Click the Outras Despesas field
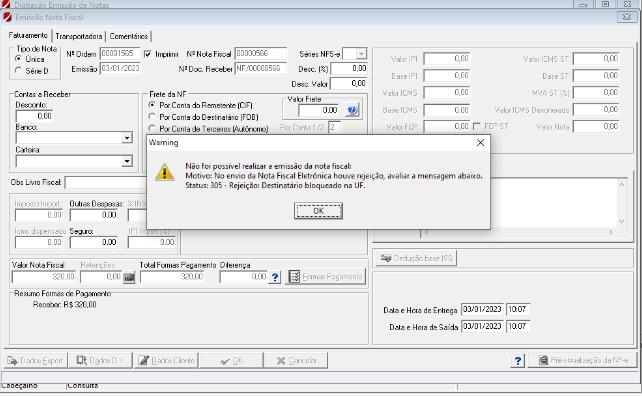The image size is (642, 396). tap(93, 215)
